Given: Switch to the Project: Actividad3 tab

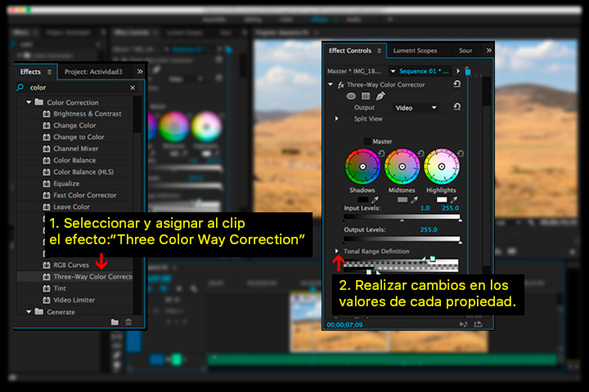Looking at the screenshot, I should point(93,71).
